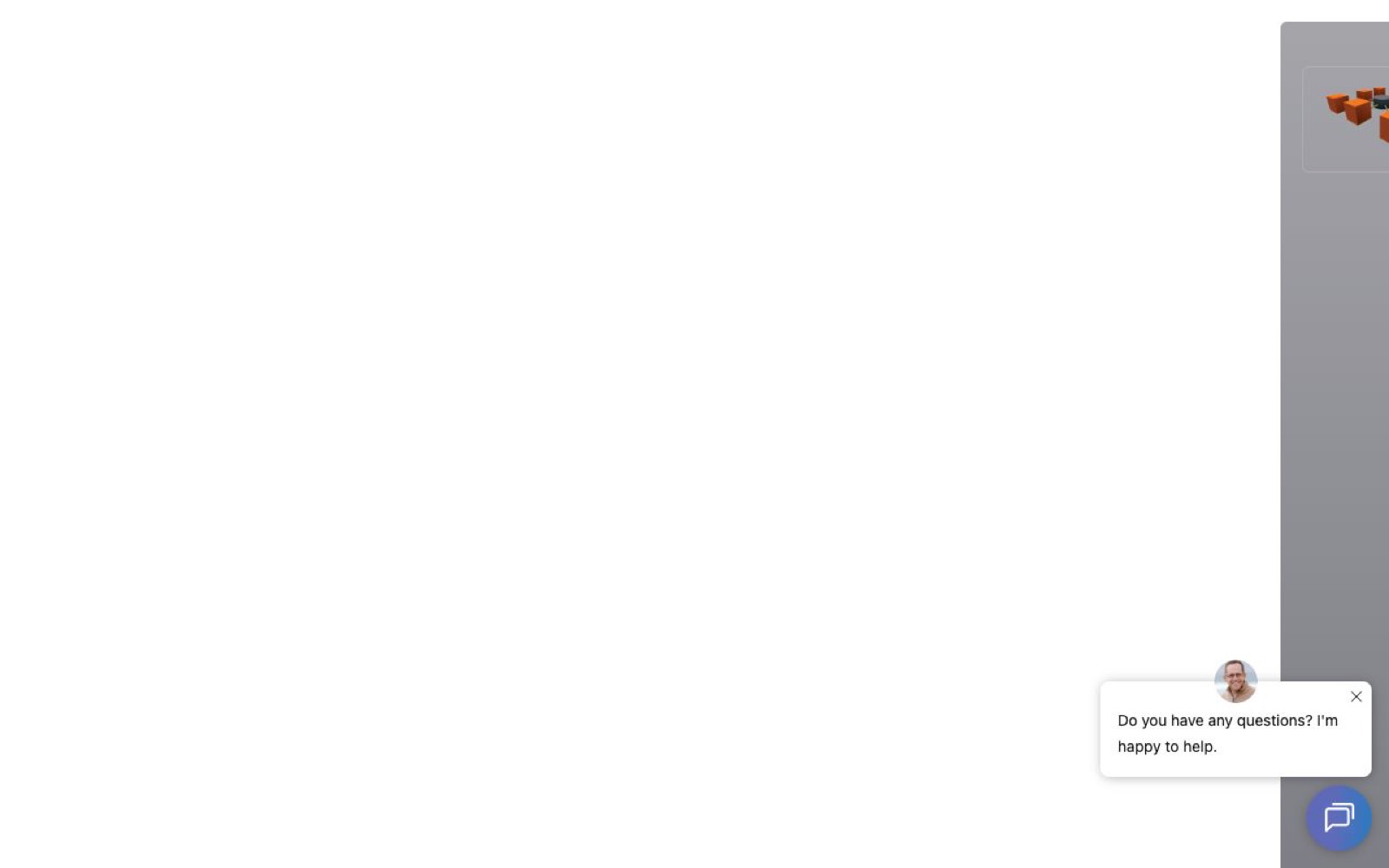Click the support agent's avatar photo
The image size is (1389, 868).
(1235, 681)
